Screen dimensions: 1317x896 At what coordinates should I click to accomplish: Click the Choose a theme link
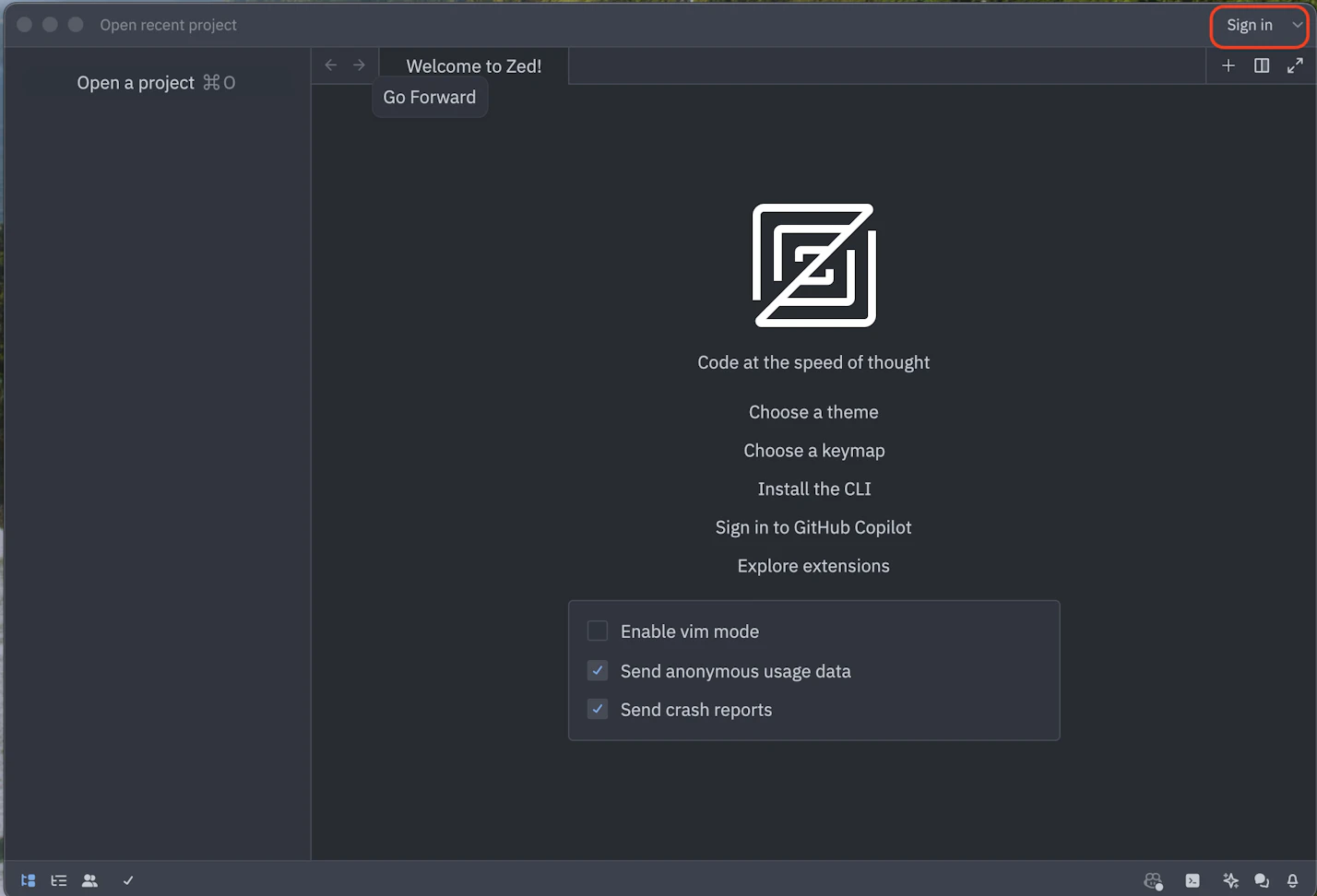[813, 412]
